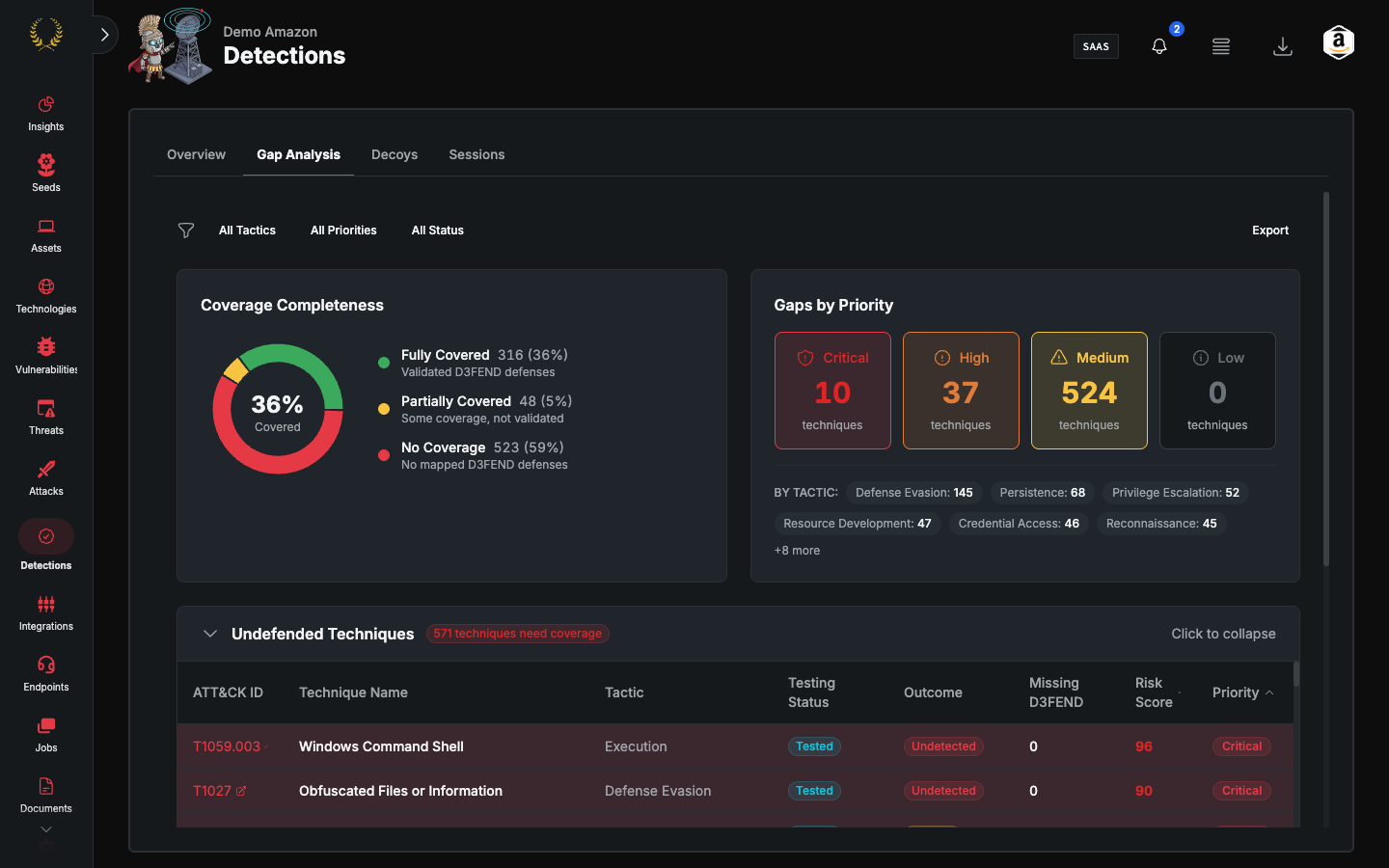1389x868 pixels.
Task: Open the All Tactics filter
Action: (247, 231)
